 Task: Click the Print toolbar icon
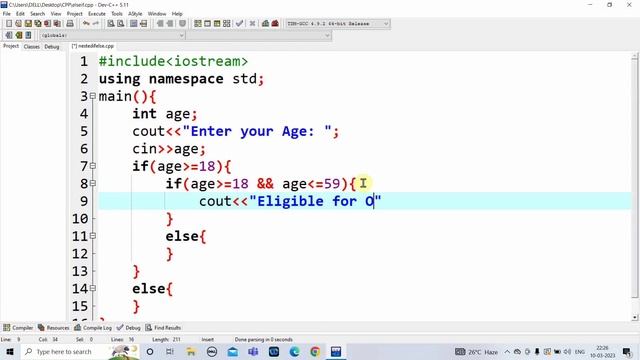(70, 24)
